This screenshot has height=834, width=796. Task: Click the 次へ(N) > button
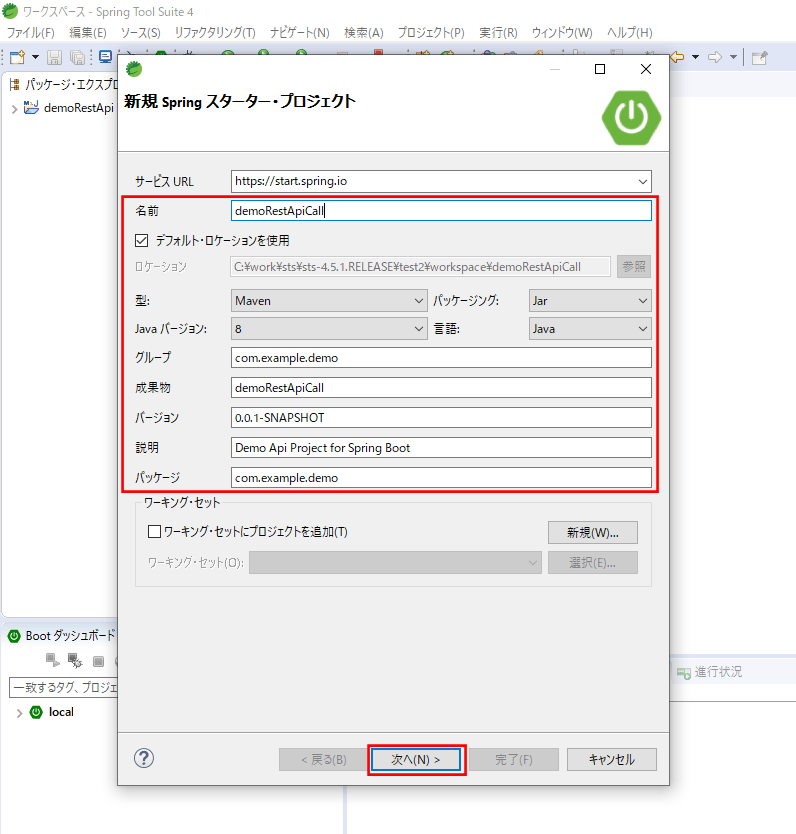click(416, 760)
